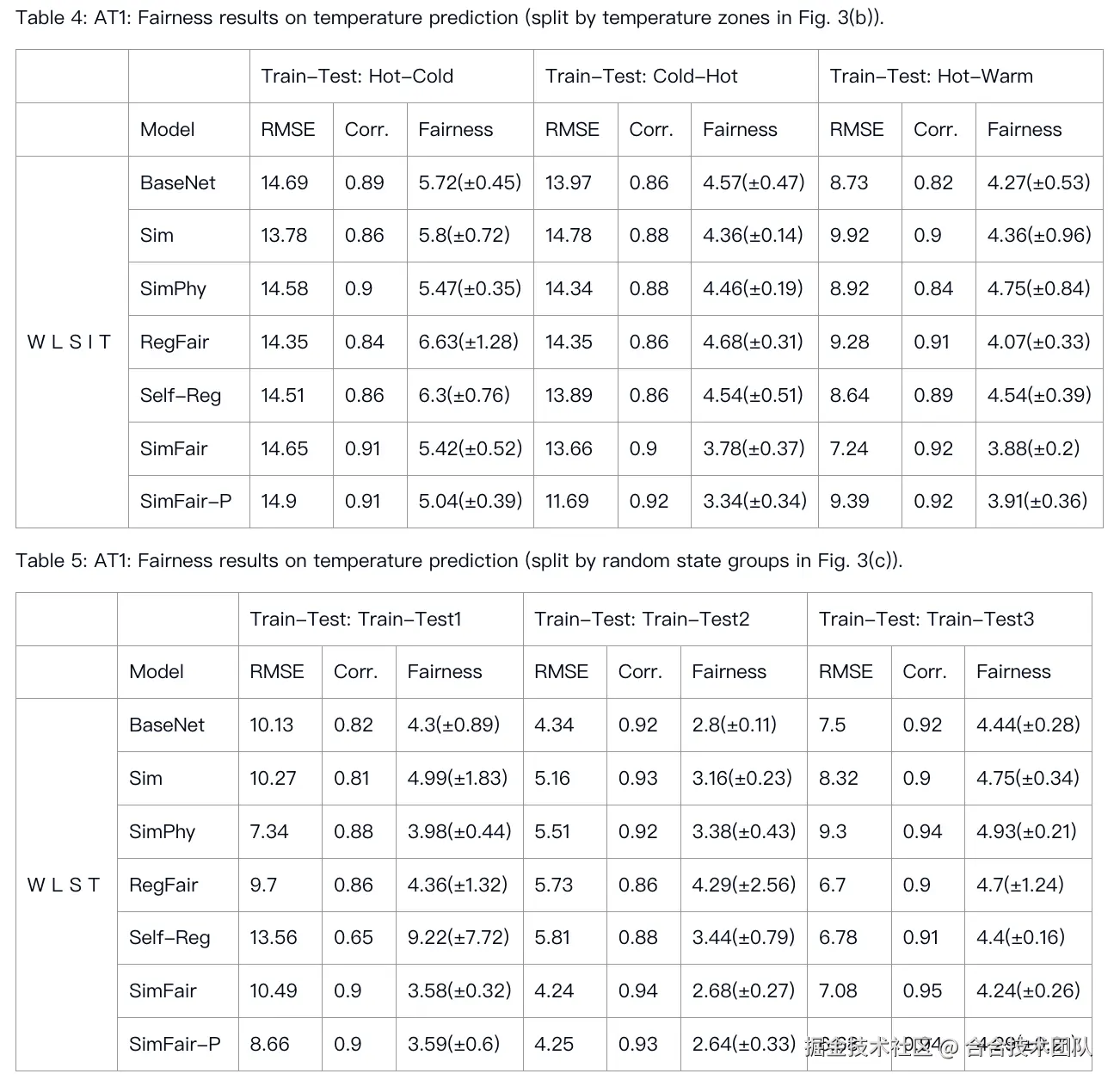1120x1086 pixels.
Task: Click the 'Train–Test: Hot–Warm' header cell
Action: (x=931, y=77)
